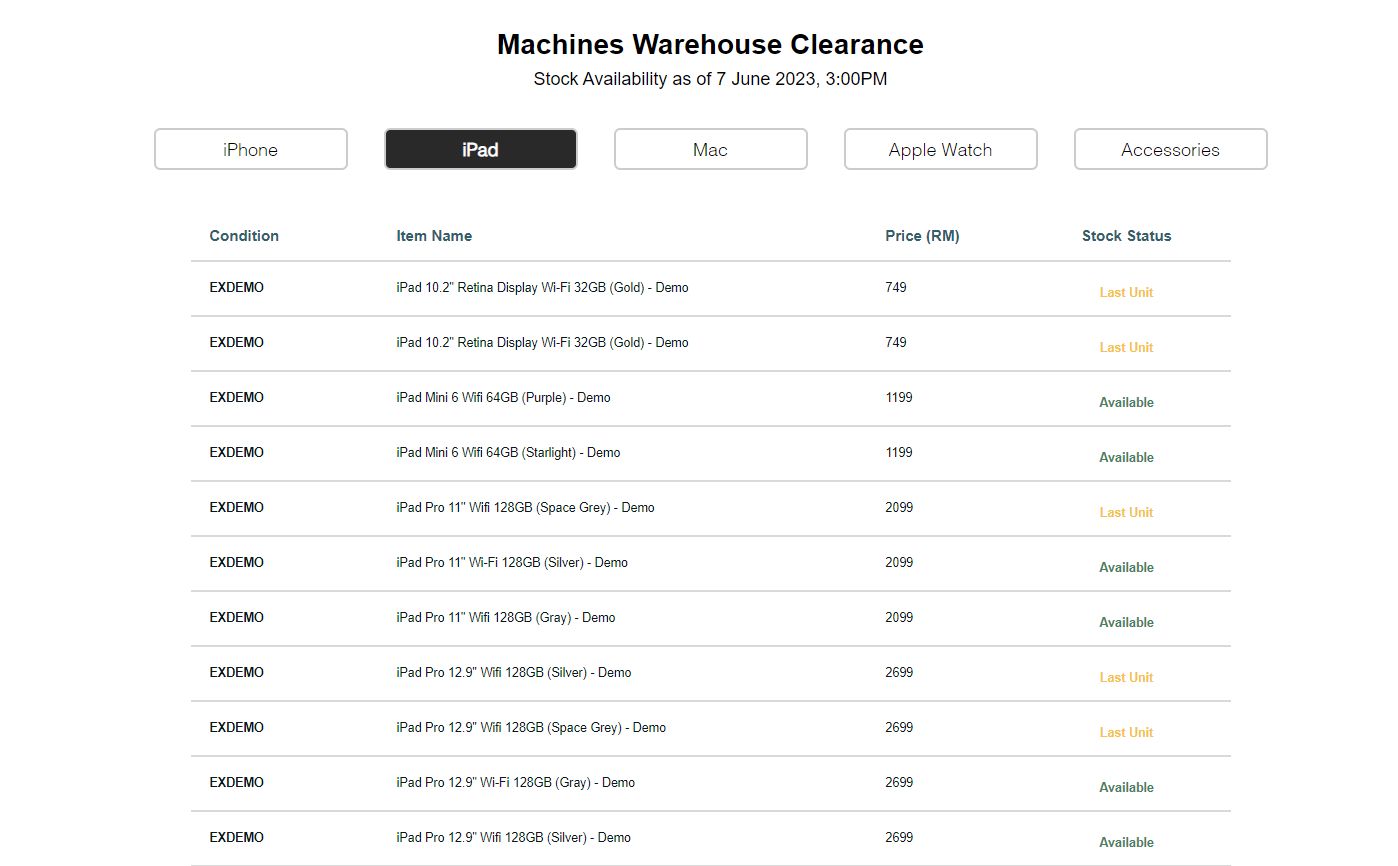Click Available status of iPad Mini 6 Purple
This screenshot has height=866, width=1398.
(x=1126, y=402)
